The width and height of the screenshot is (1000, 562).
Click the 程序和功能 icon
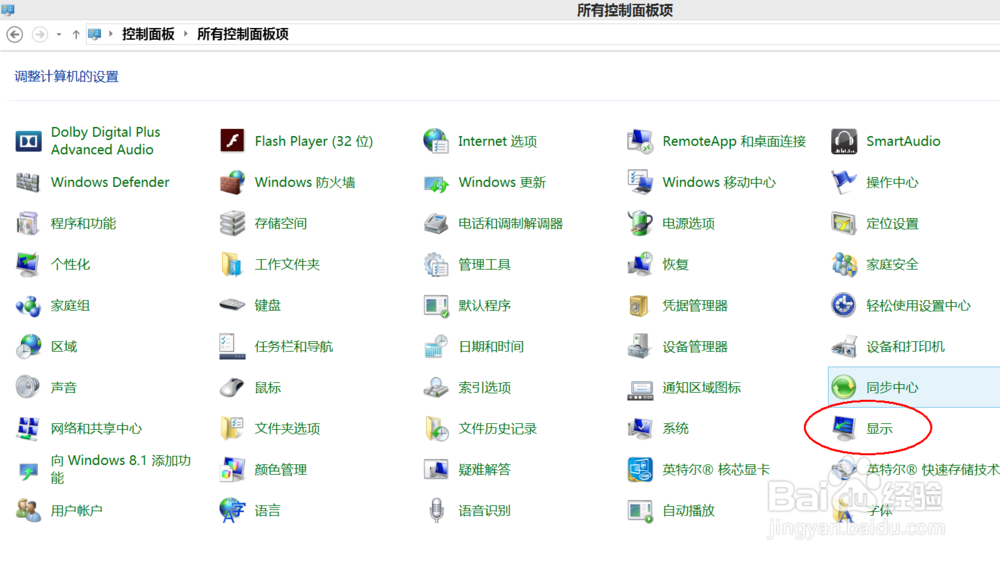pos(28,223)
